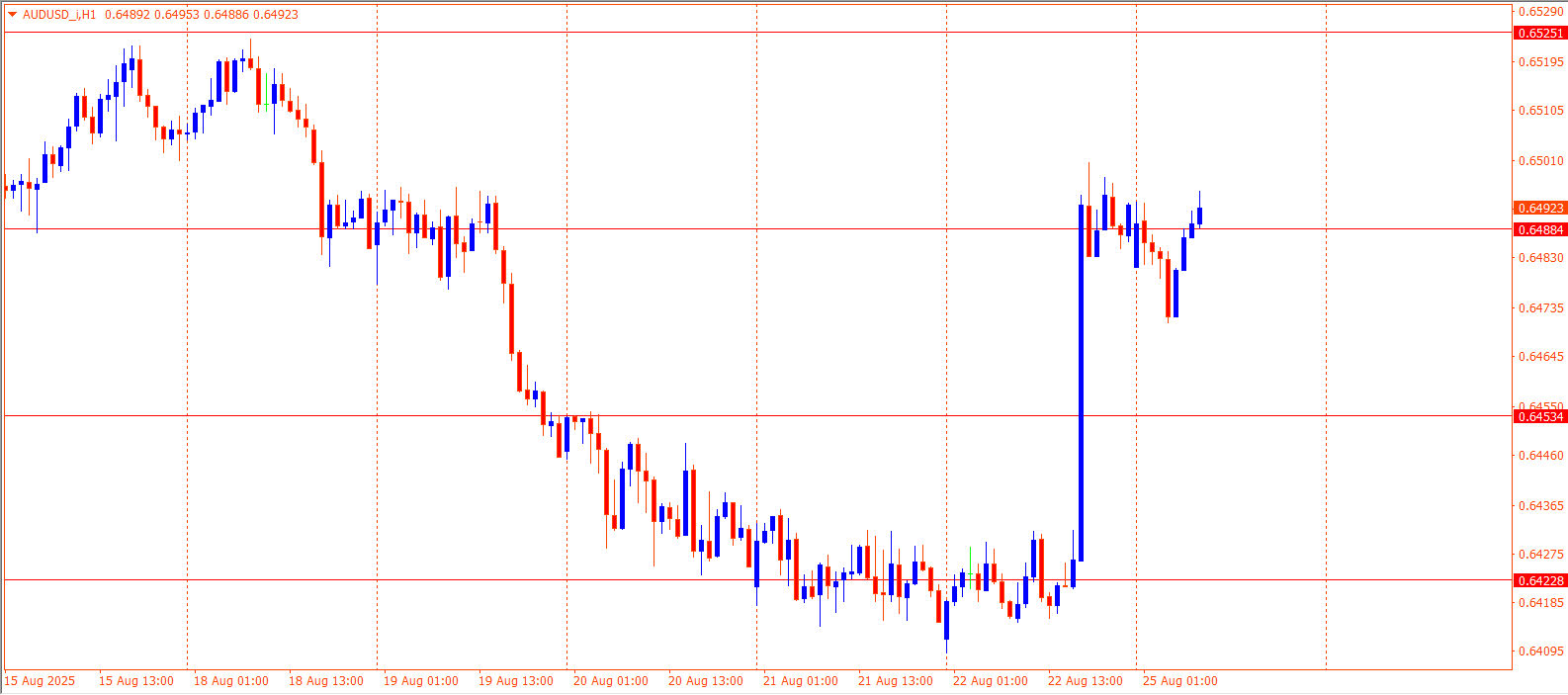Image resolution: width=1568 pixels, height=695 pixels.
Task: Click the 0.64275 price scale value
Action: (1540, 554)
